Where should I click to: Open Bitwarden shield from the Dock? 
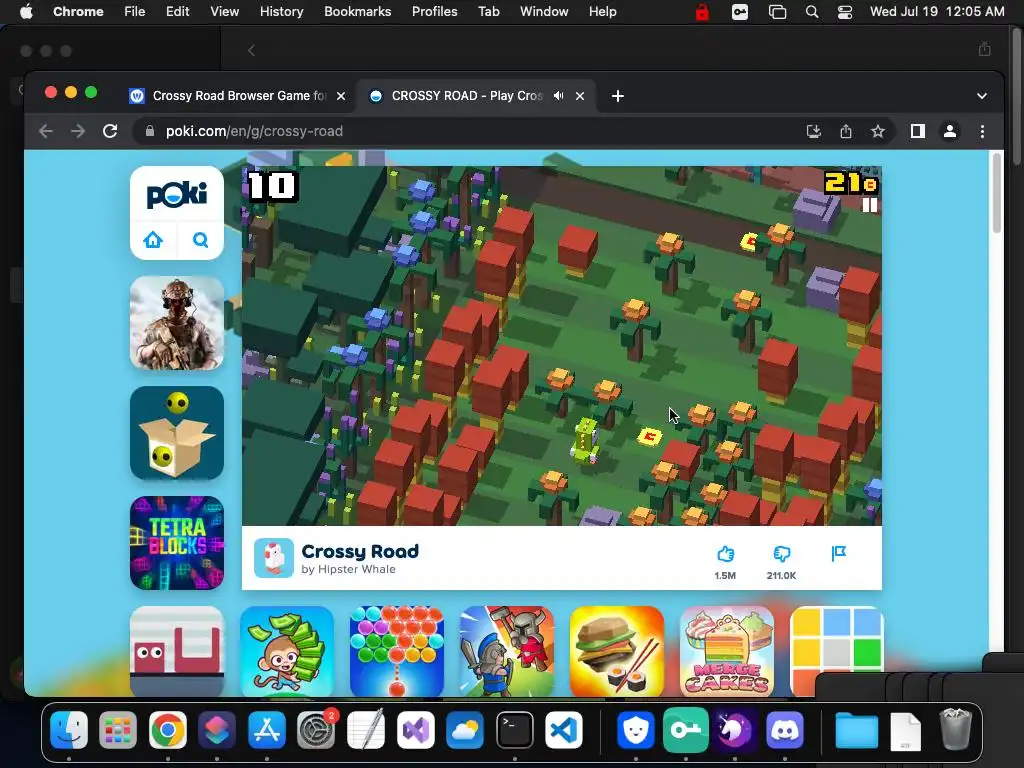pos(636,729)
